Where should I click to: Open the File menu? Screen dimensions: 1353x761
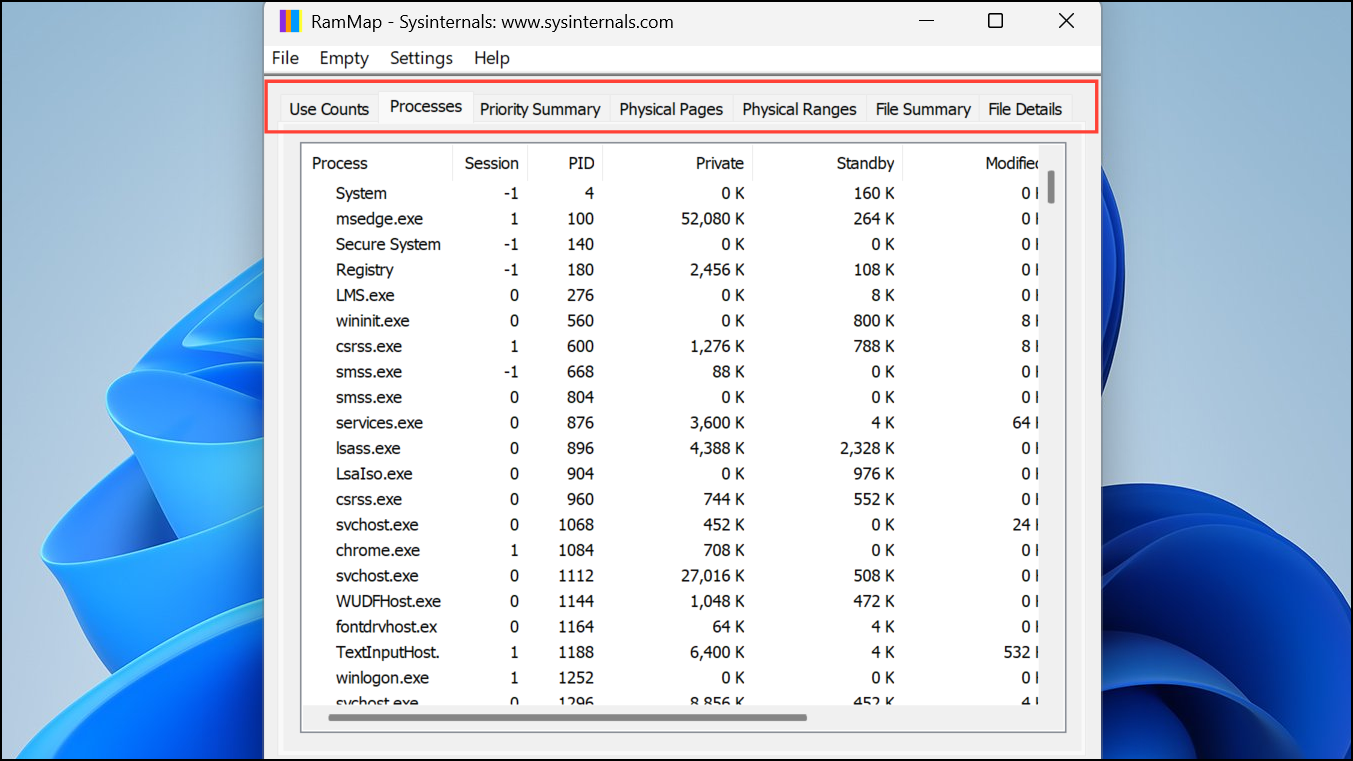pos(285,58)
